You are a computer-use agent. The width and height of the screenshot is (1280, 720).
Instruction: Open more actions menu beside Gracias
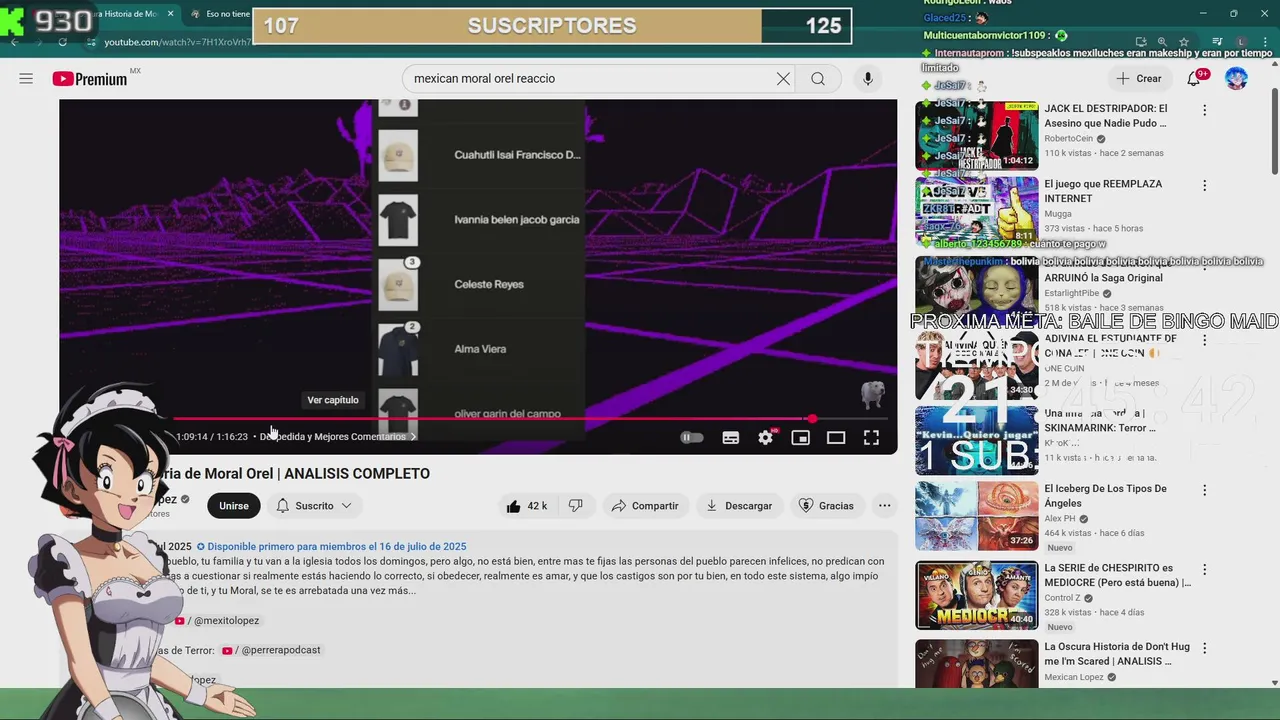tap(884, 506)
